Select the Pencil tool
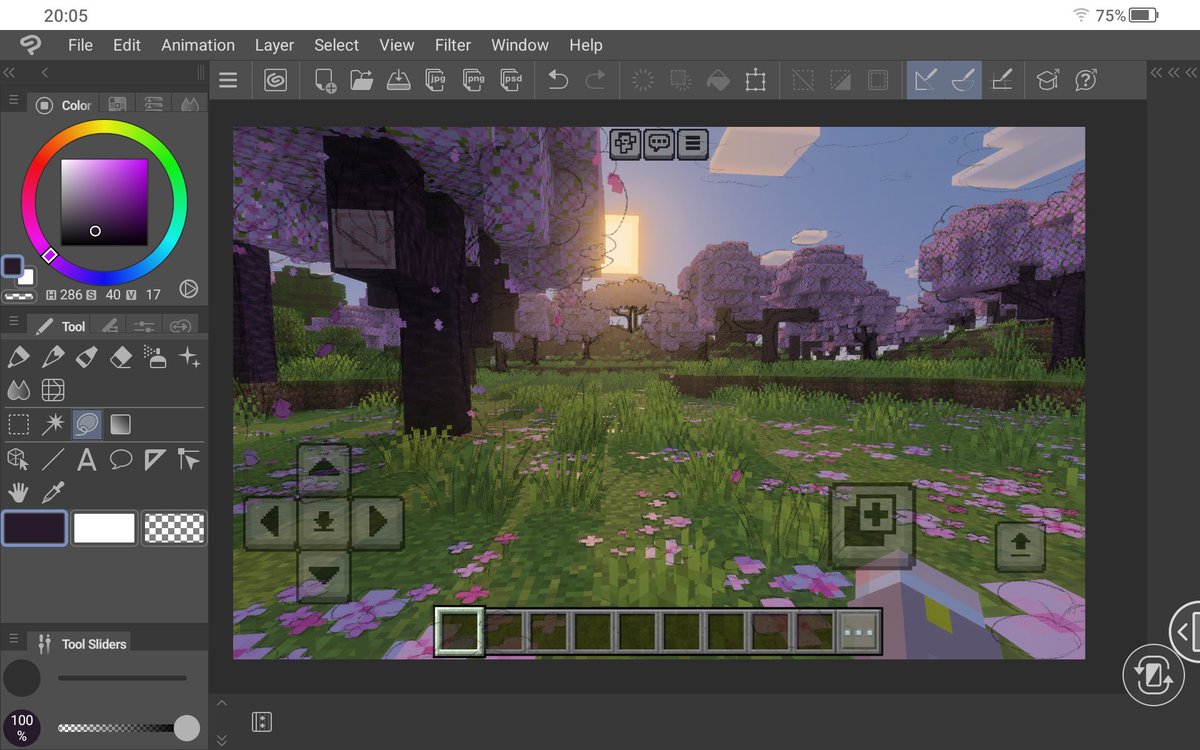 pyautogui.click(x=52, y=357)
